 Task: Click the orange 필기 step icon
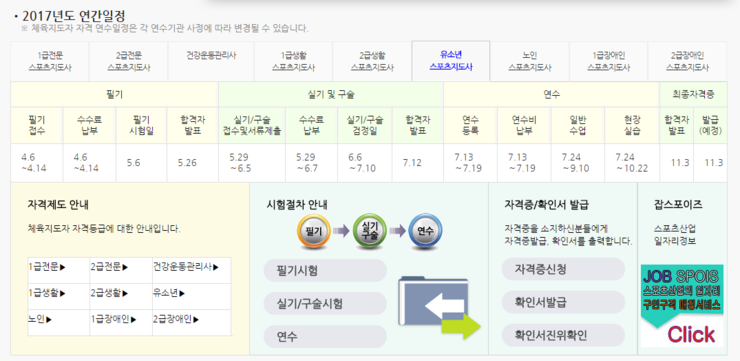[313, 231]
